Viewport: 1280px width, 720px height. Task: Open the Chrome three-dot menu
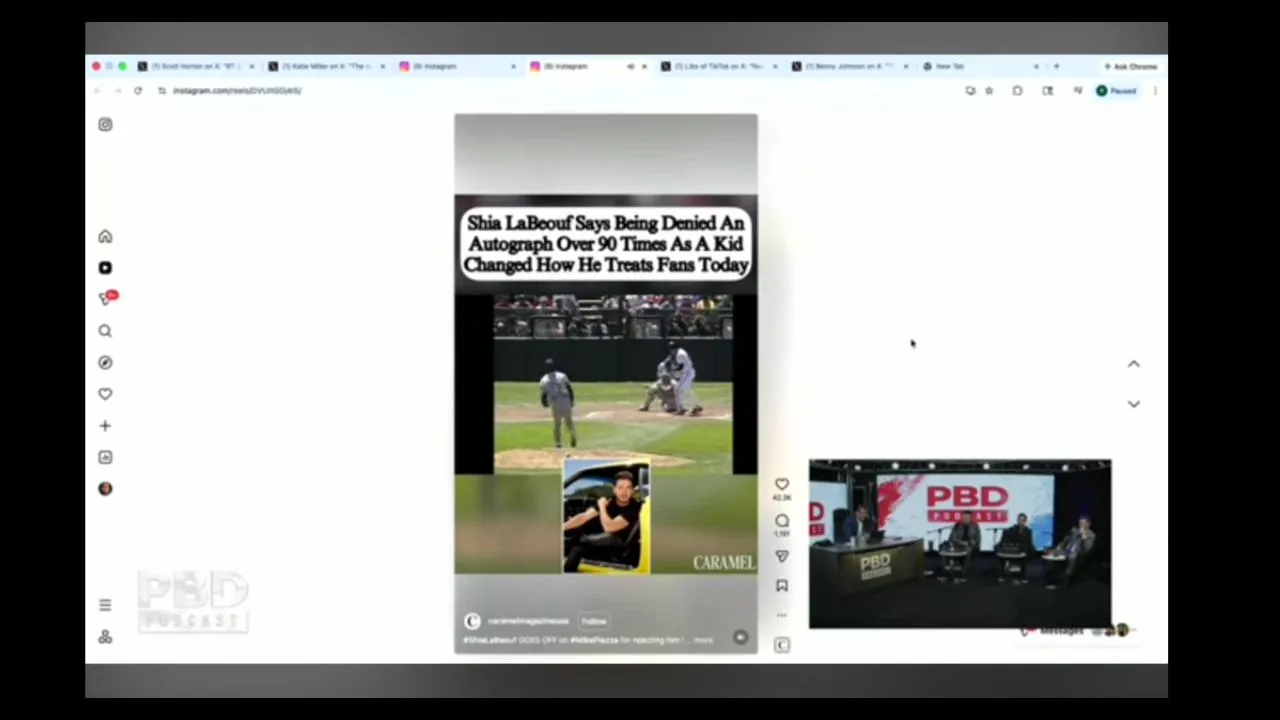click(1155, 91)
